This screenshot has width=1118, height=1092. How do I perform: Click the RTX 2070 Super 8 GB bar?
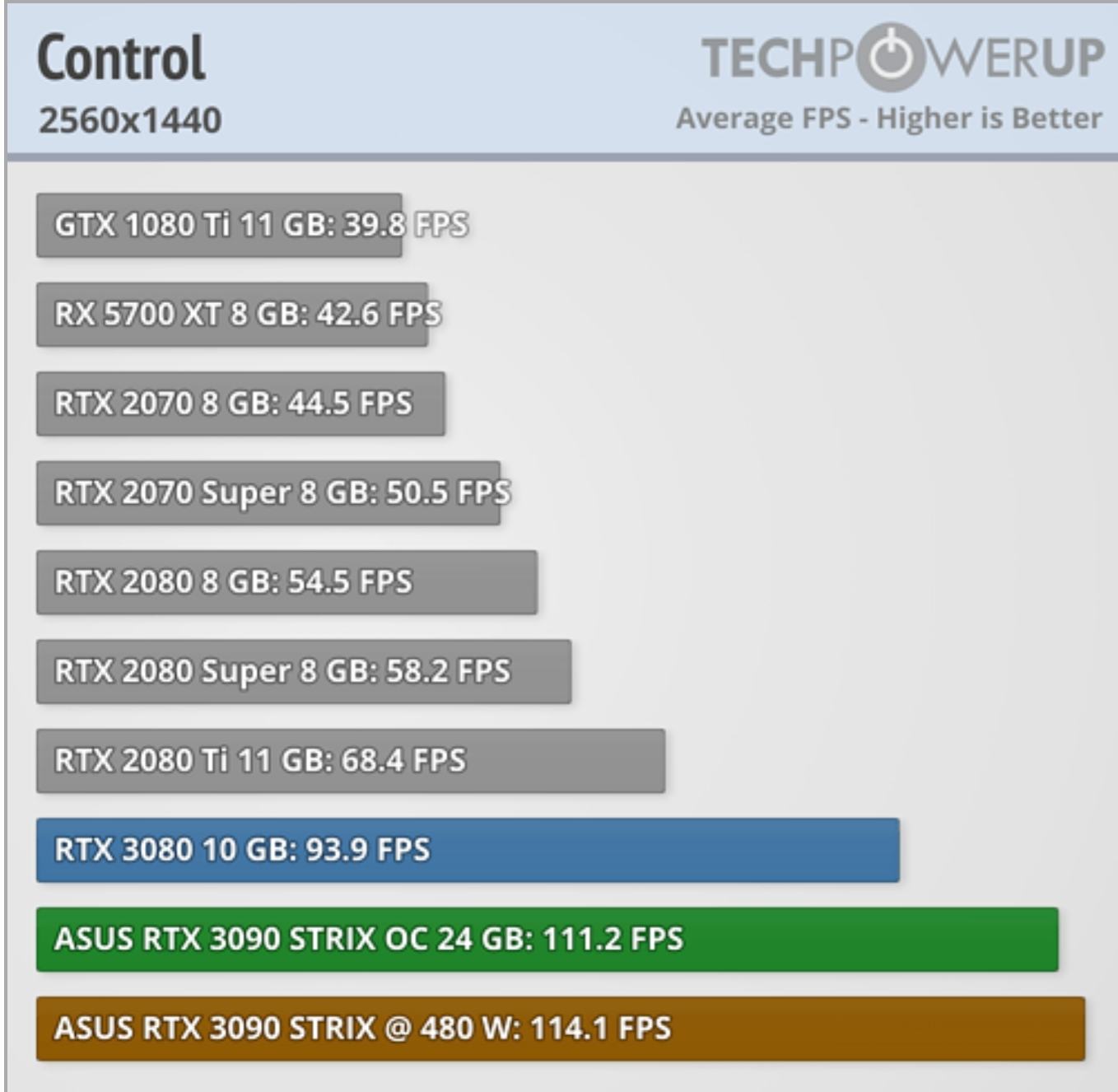tap(268, 492)
